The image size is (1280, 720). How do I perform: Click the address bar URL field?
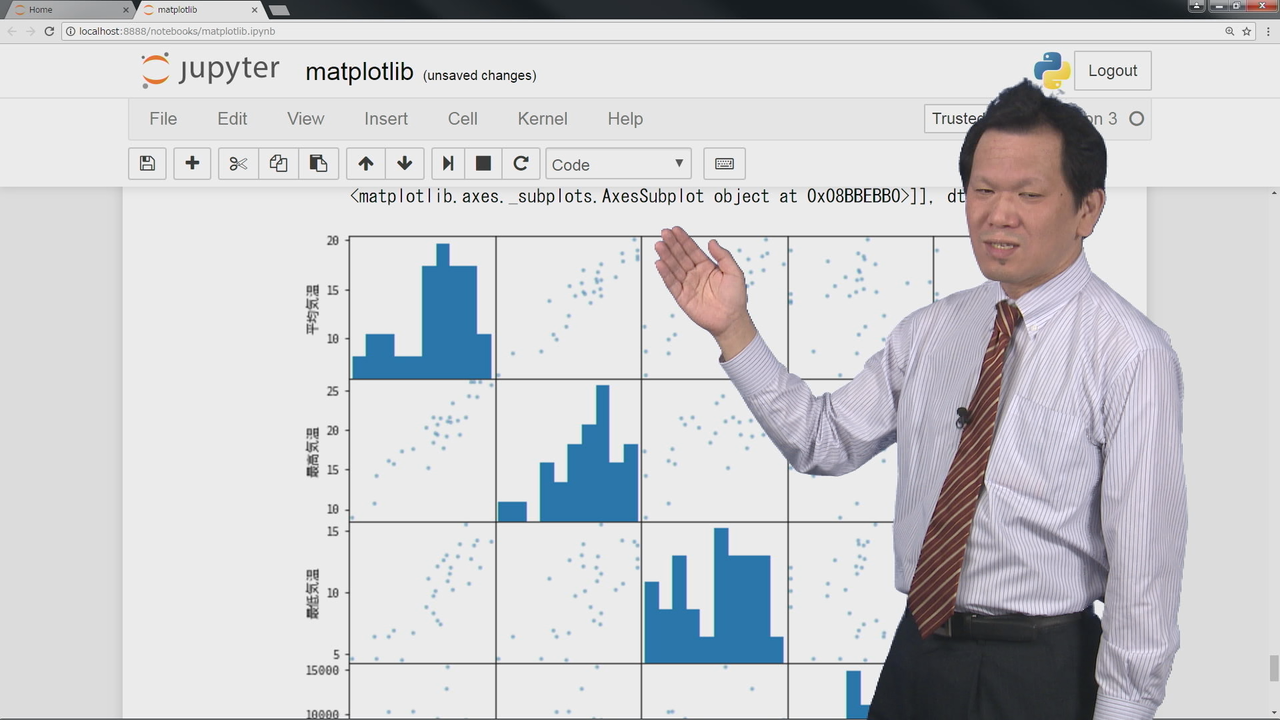tap(640, 31)
